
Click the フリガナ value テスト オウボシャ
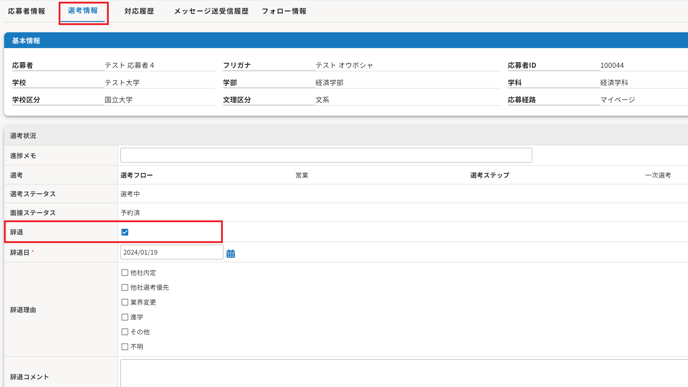pos(344,65)
